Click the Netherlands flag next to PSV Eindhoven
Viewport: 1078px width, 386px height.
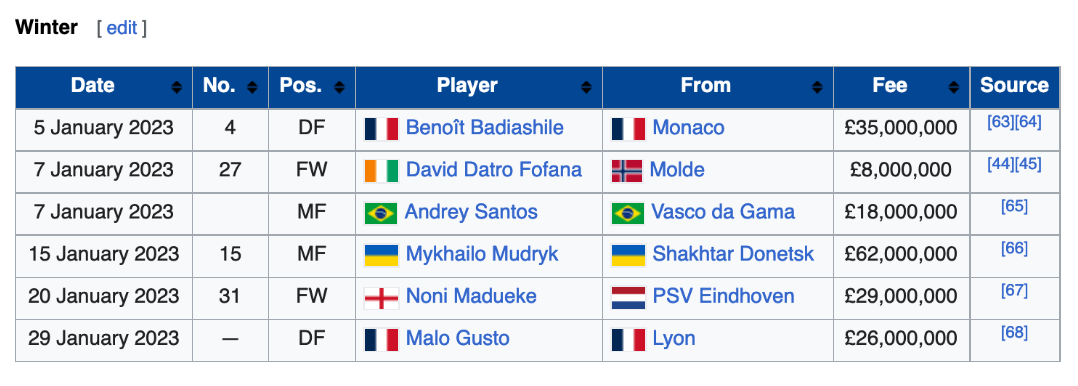click(628, 297)
